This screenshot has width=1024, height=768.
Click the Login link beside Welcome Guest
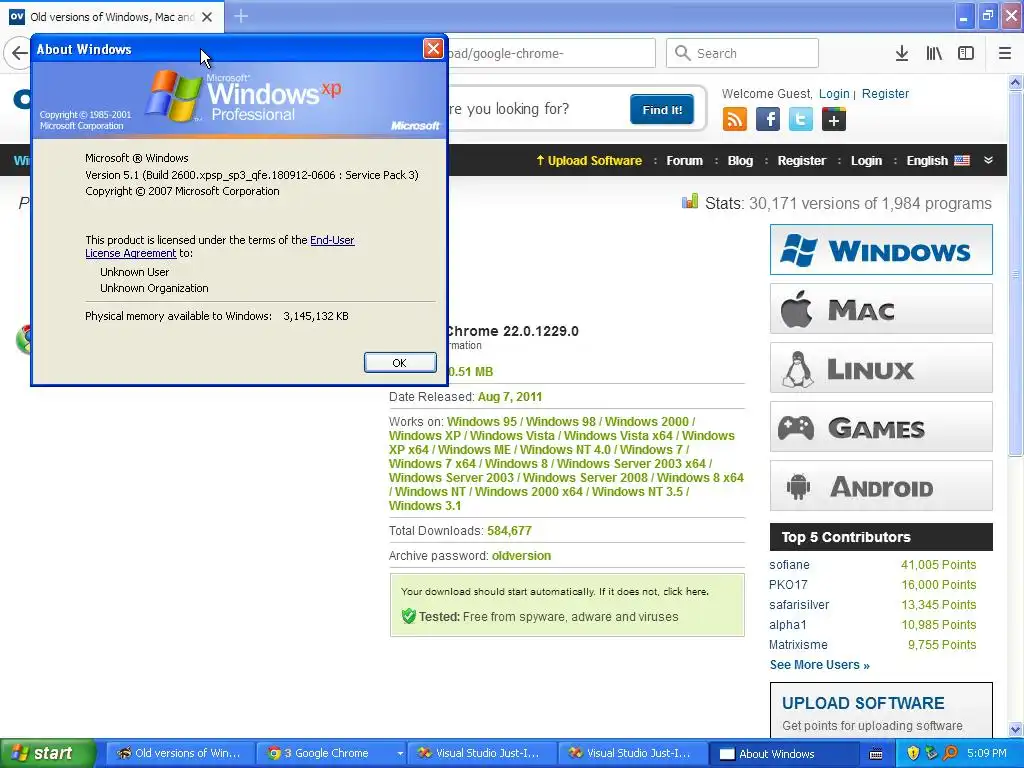[834, 93]
